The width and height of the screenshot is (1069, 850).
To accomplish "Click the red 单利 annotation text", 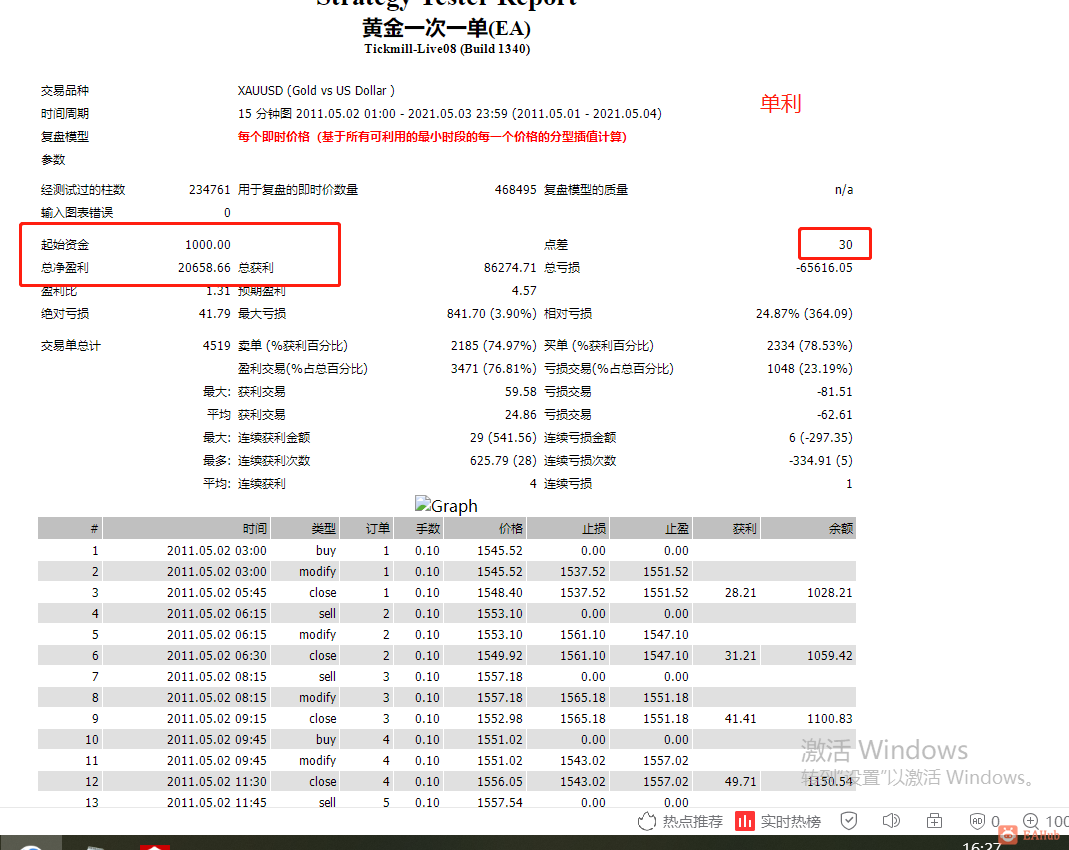I will pyautogui.click(x=781, y=104).
